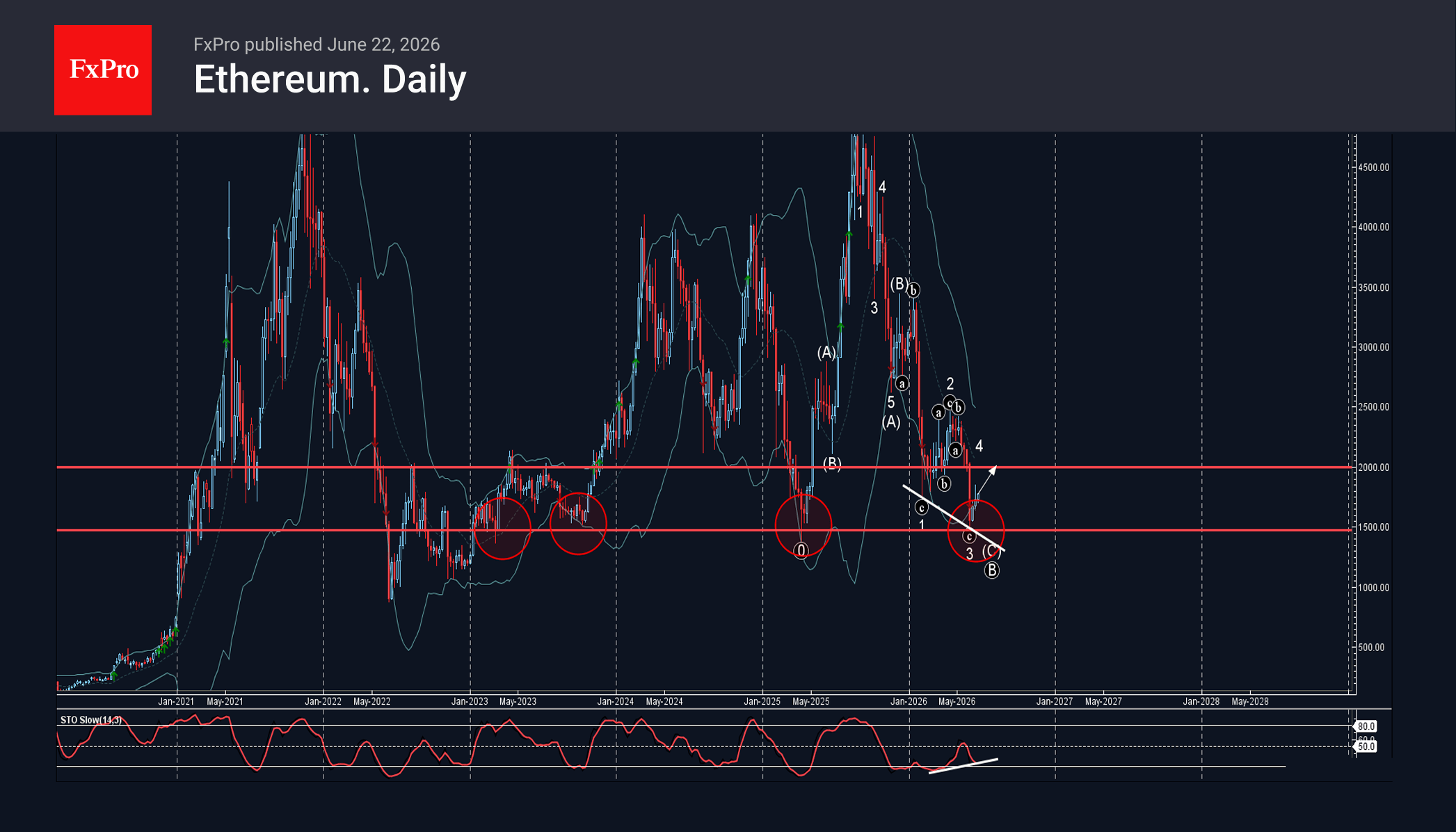
Task: Select the May-2026 date label
Action: pyautogui.click(x=957, y=701)
